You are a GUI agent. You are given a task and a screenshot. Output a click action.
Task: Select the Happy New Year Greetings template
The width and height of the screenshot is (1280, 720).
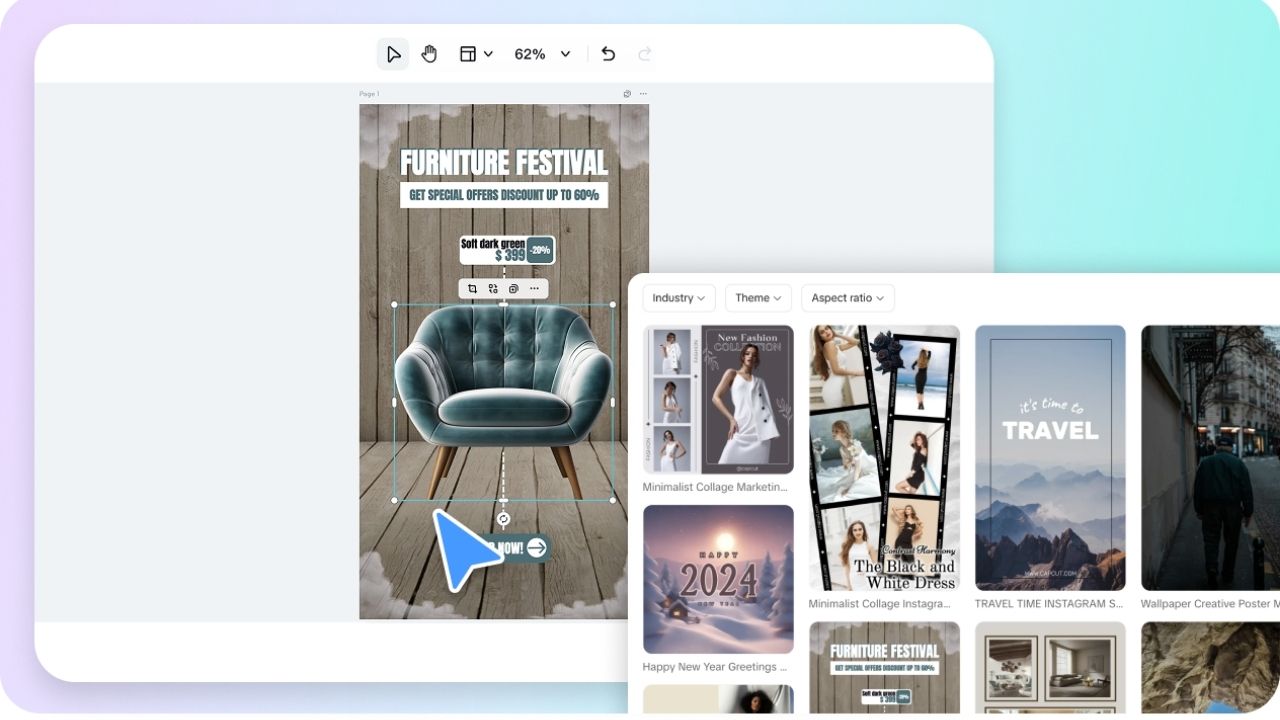pos(717,579)
